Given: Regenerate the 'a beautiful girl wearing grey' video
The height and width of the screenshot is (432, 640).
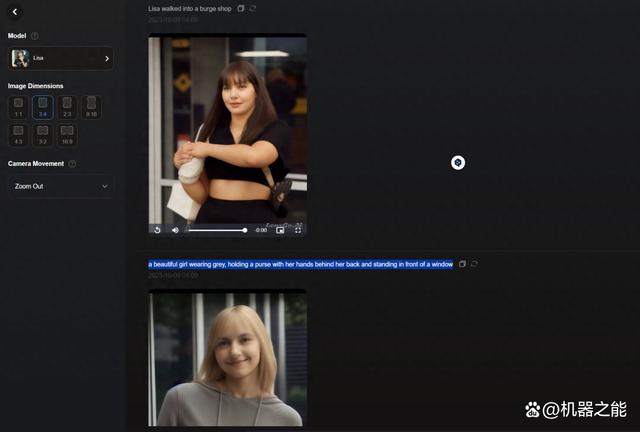Looking at the screenshot, I should [x=474, y=264].
